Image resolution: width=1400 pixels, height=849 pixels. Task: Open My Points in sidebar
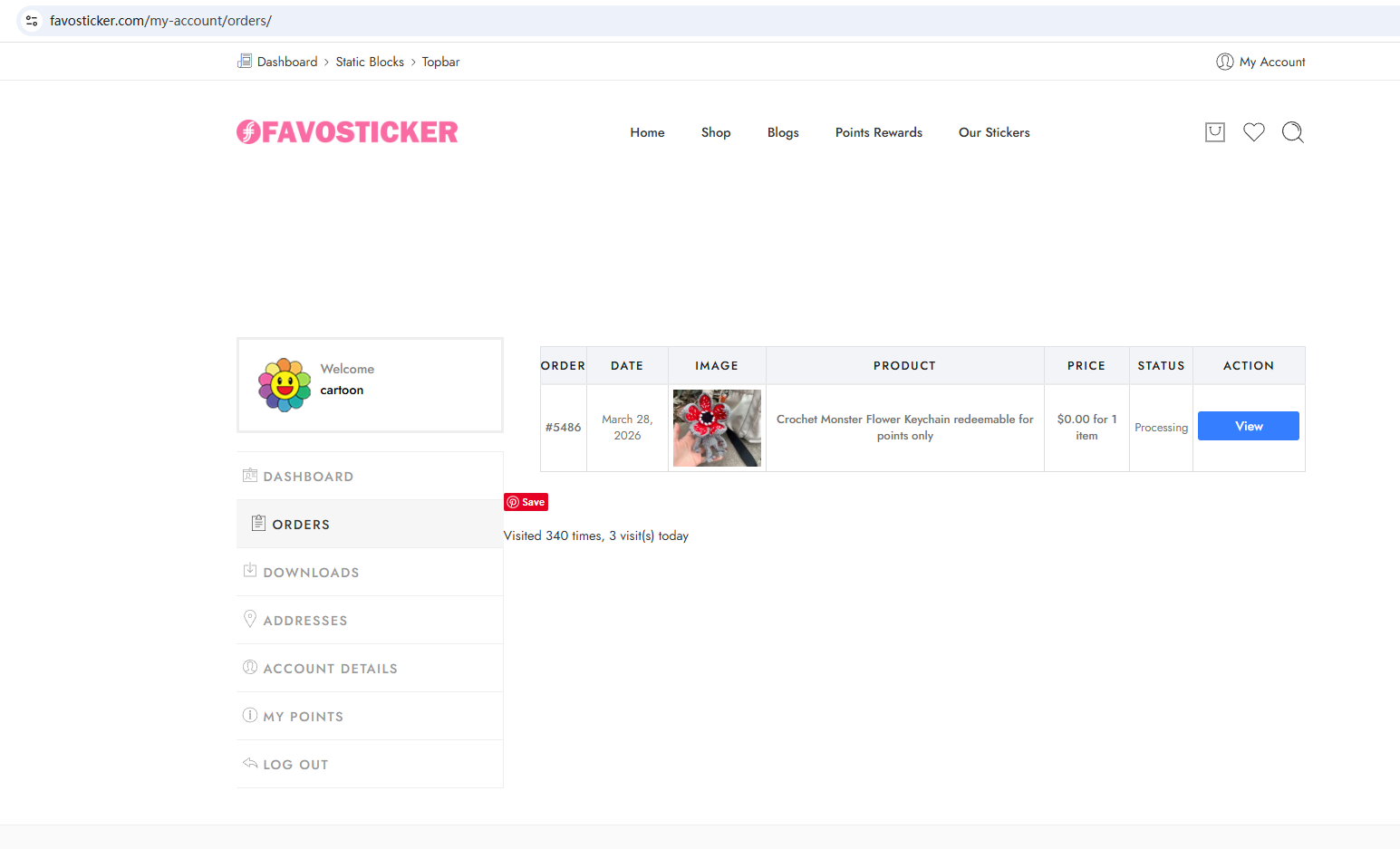point(303,717)
